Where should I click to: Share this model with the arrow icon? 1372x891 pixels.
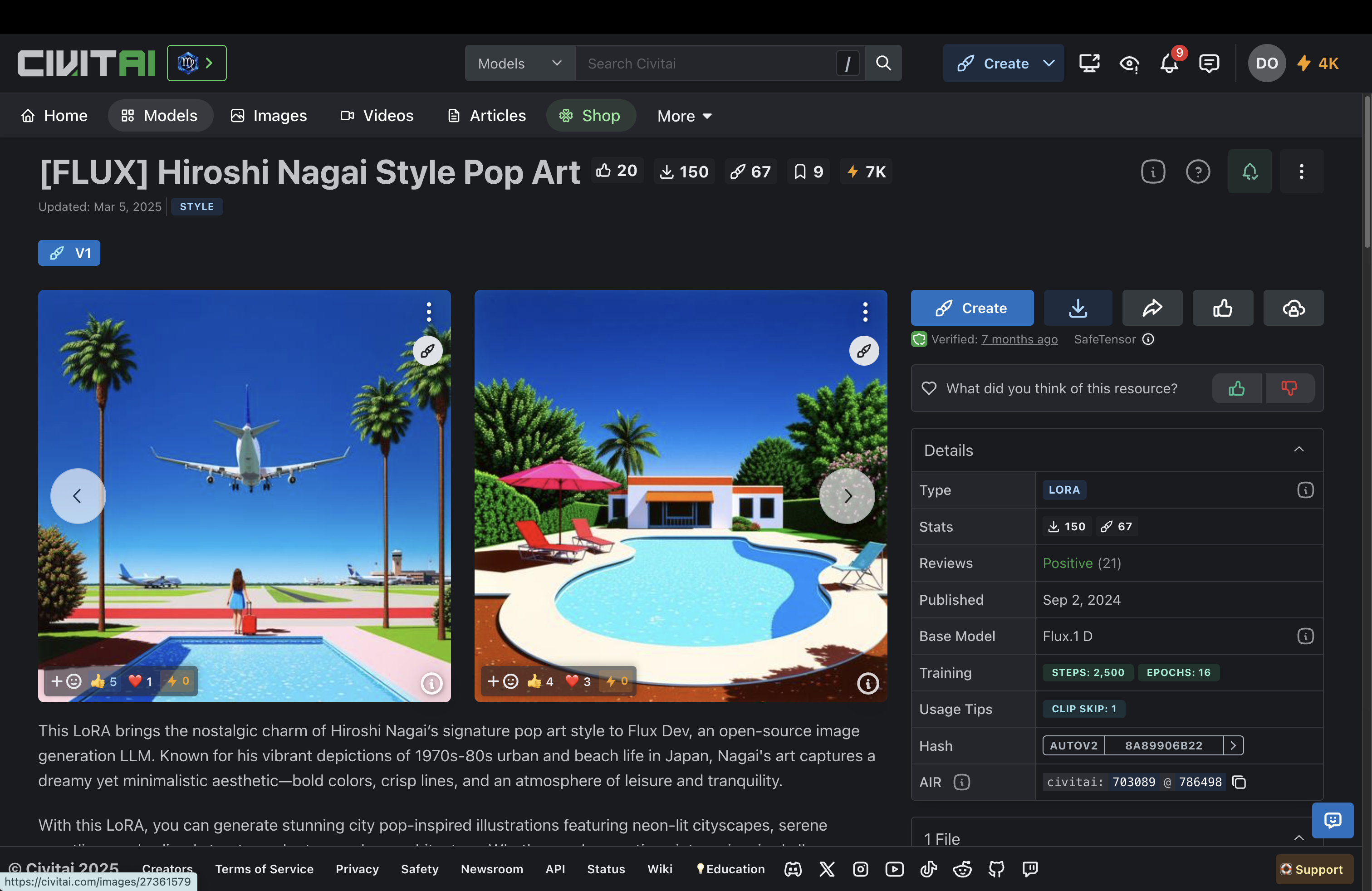tap(1152, 308)
